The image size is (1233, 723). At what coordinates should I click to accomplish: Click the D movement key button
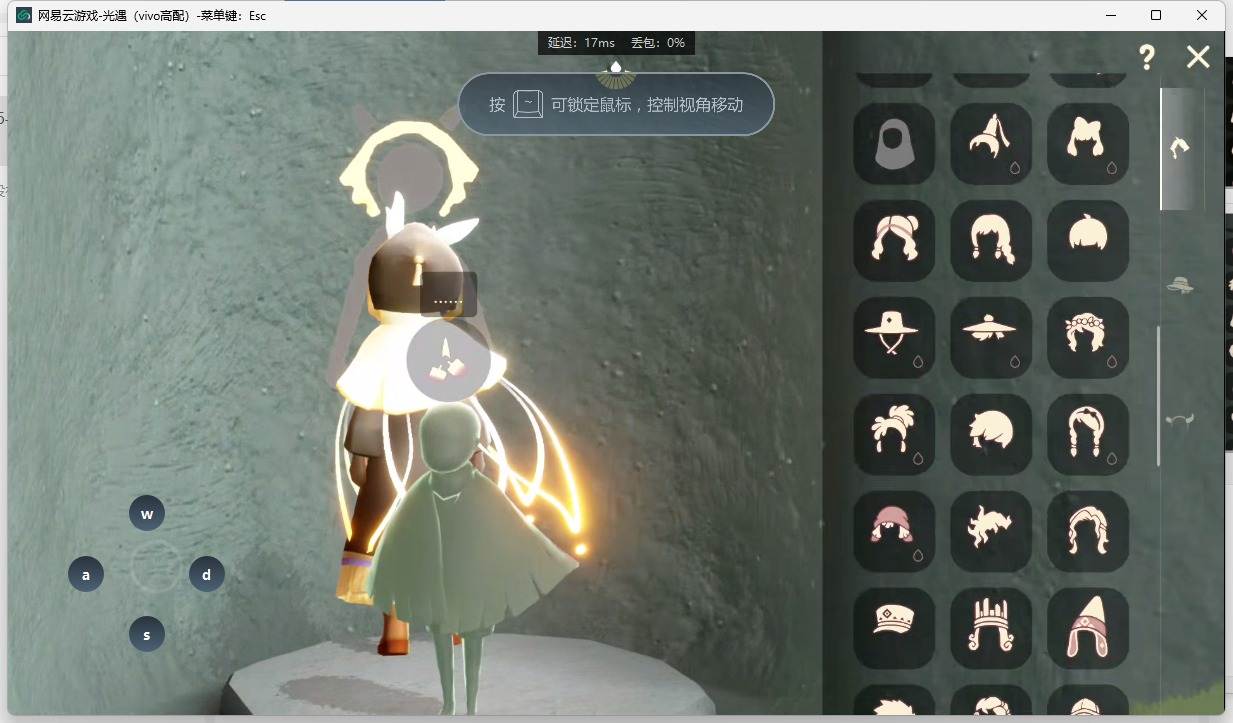point(207,575)
